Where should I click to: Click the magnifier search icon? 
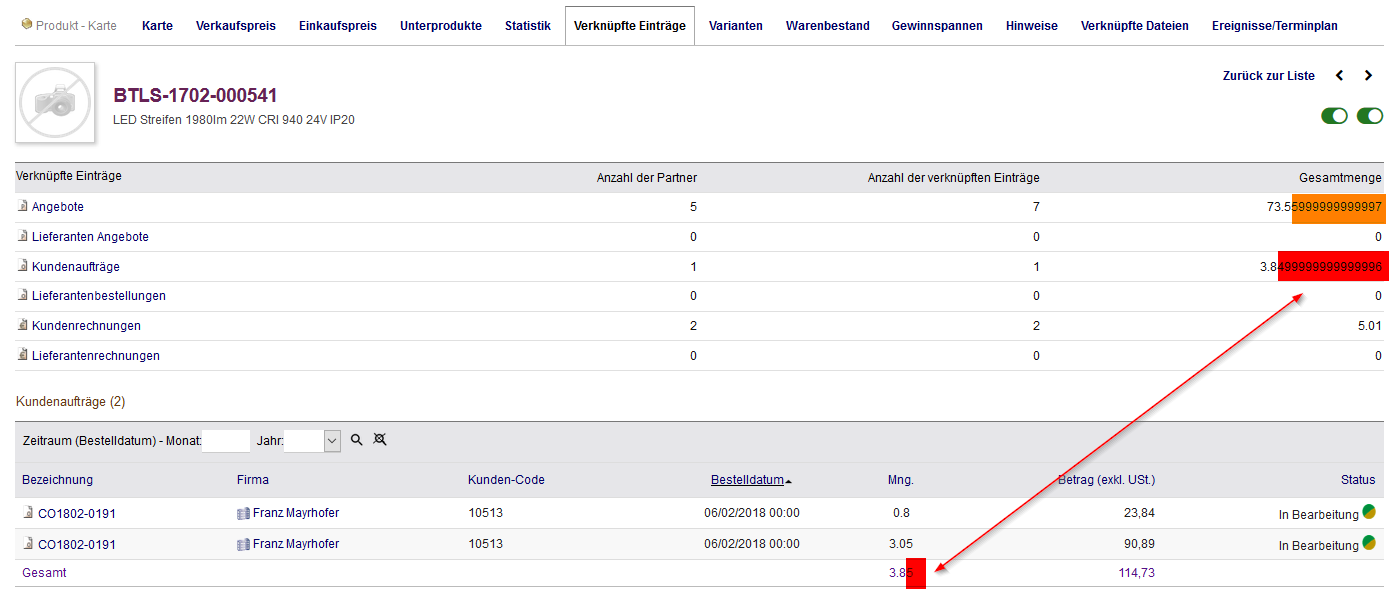pos(356,440)
